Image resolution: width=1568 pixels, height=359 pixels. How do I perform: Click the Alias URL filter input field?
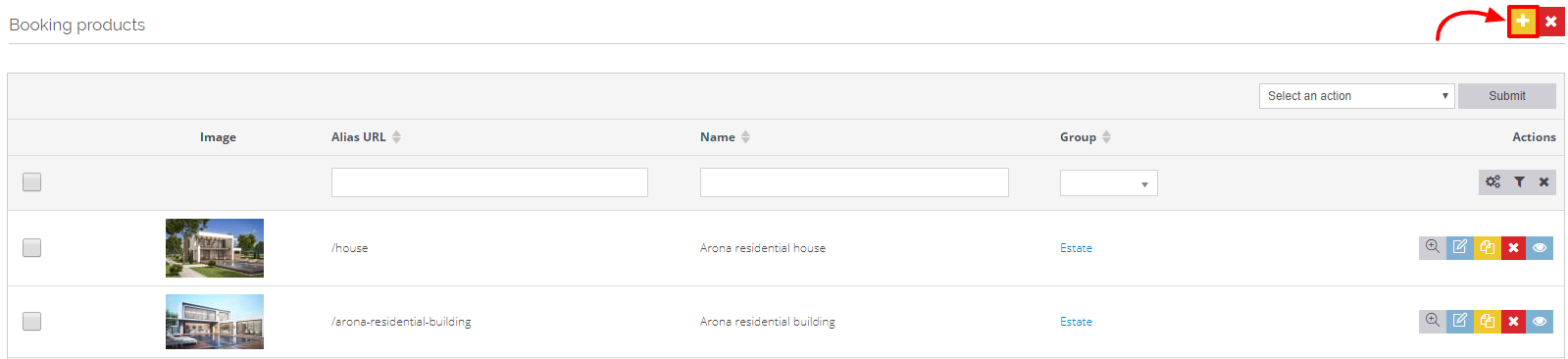click(489, 182)
